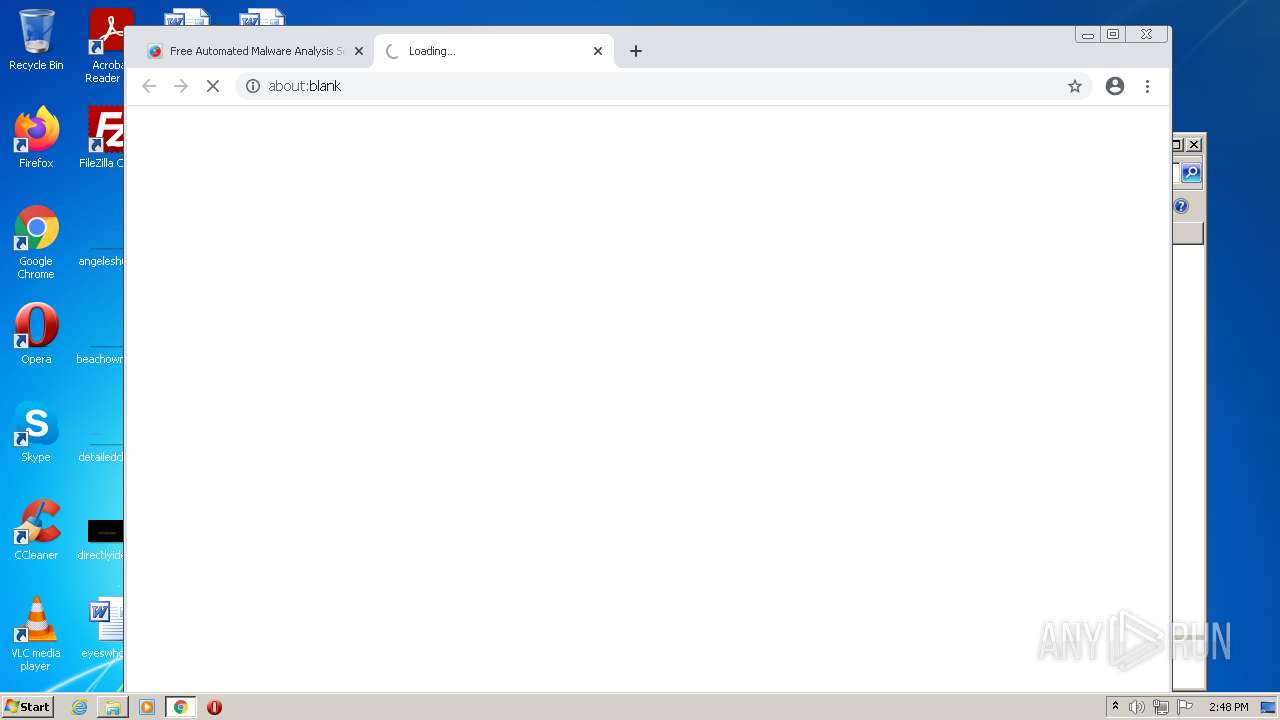Open Action Center flag icon

pos(1185,707)
